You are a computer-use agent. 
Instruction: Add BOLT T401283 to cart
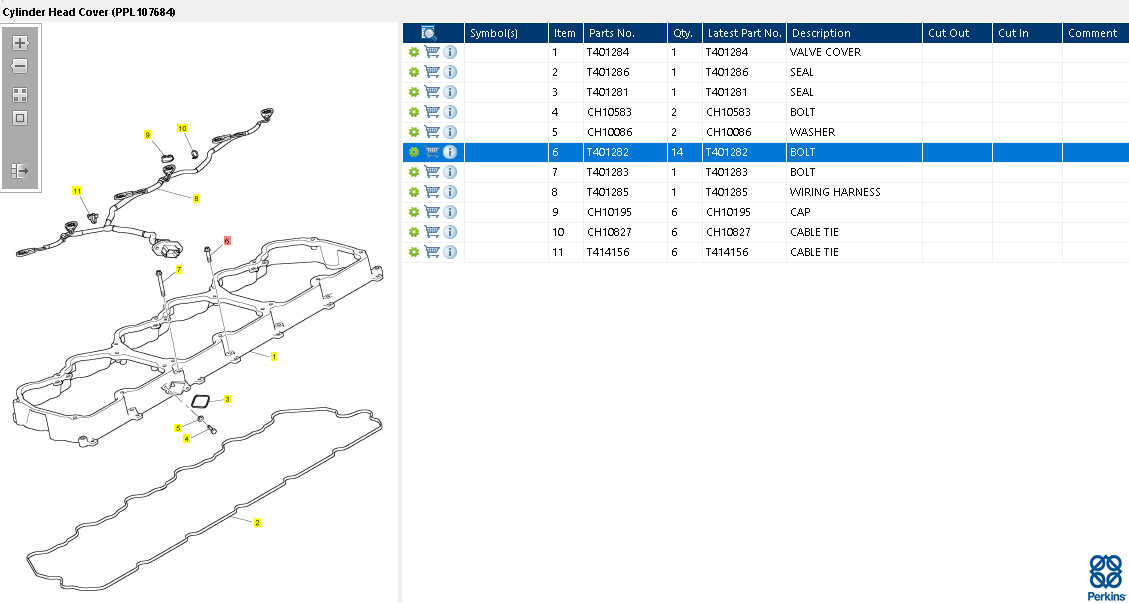(432, 172)
